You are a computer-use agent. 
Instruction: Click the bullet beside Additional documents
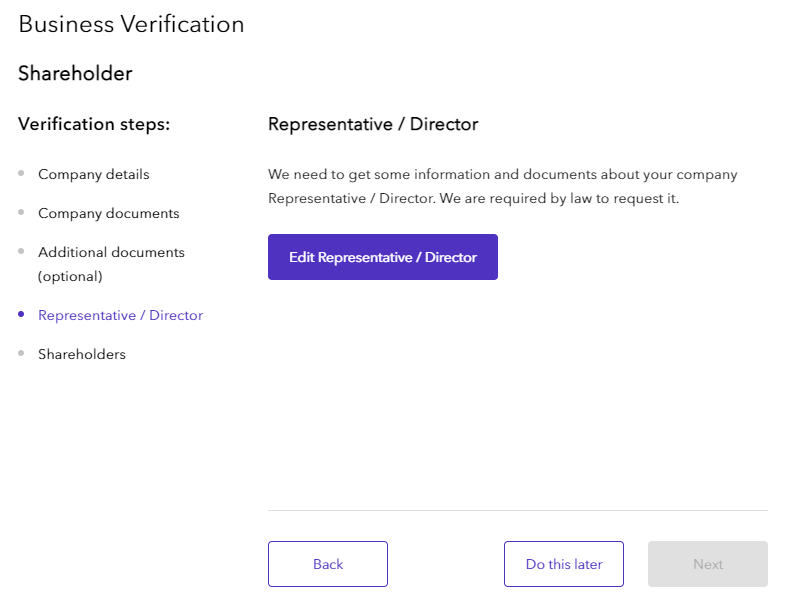(x=21, y=252)
